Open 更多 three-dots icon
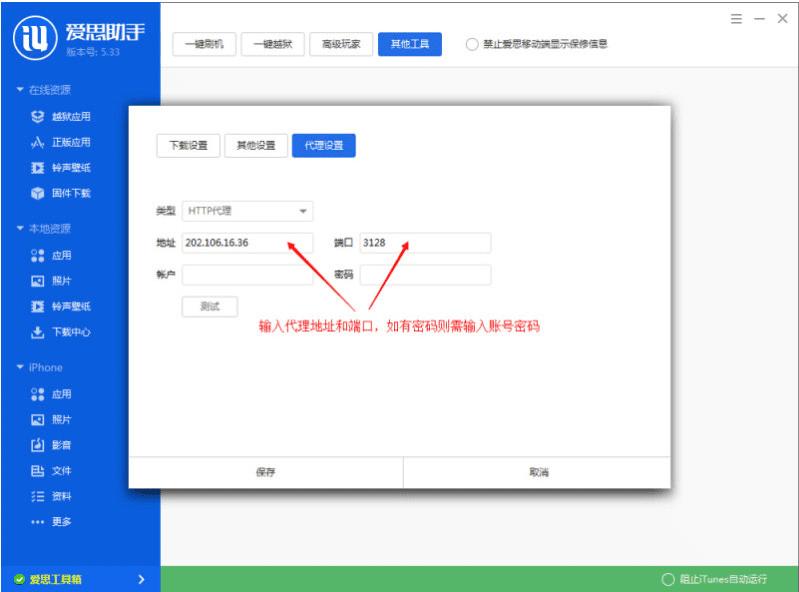 coord(37,522)
